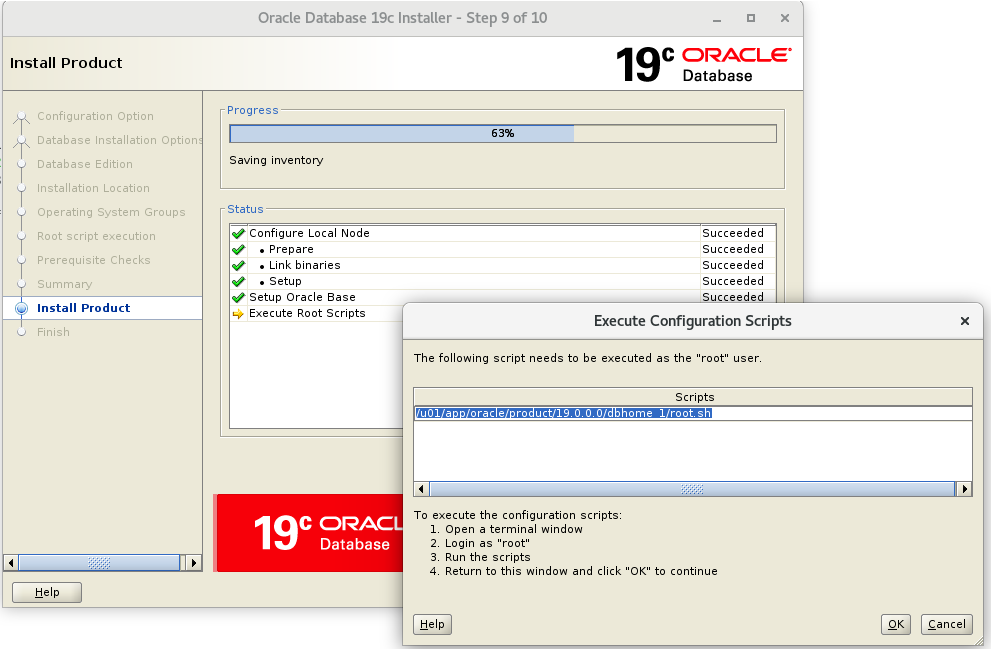Select the root.sh script path row
Image resolution: width=991 pixels, height=649 pixels.
click(693, 413)
